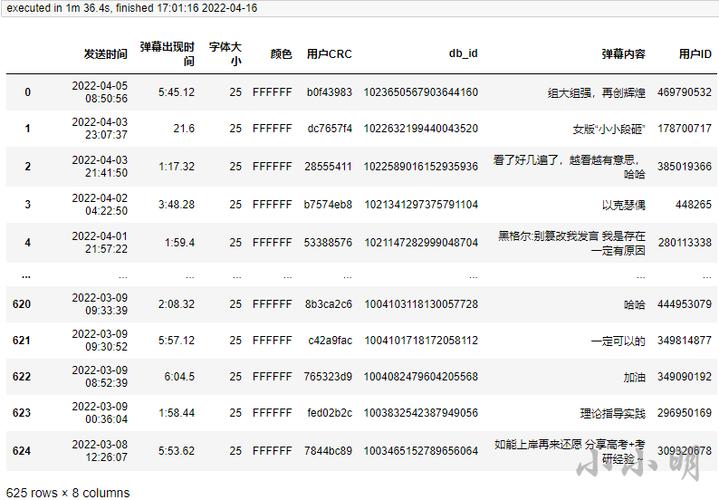719x500 pixels.
Task: Click send time 2022-04-03 23:07:37
Action: [100, 128]
